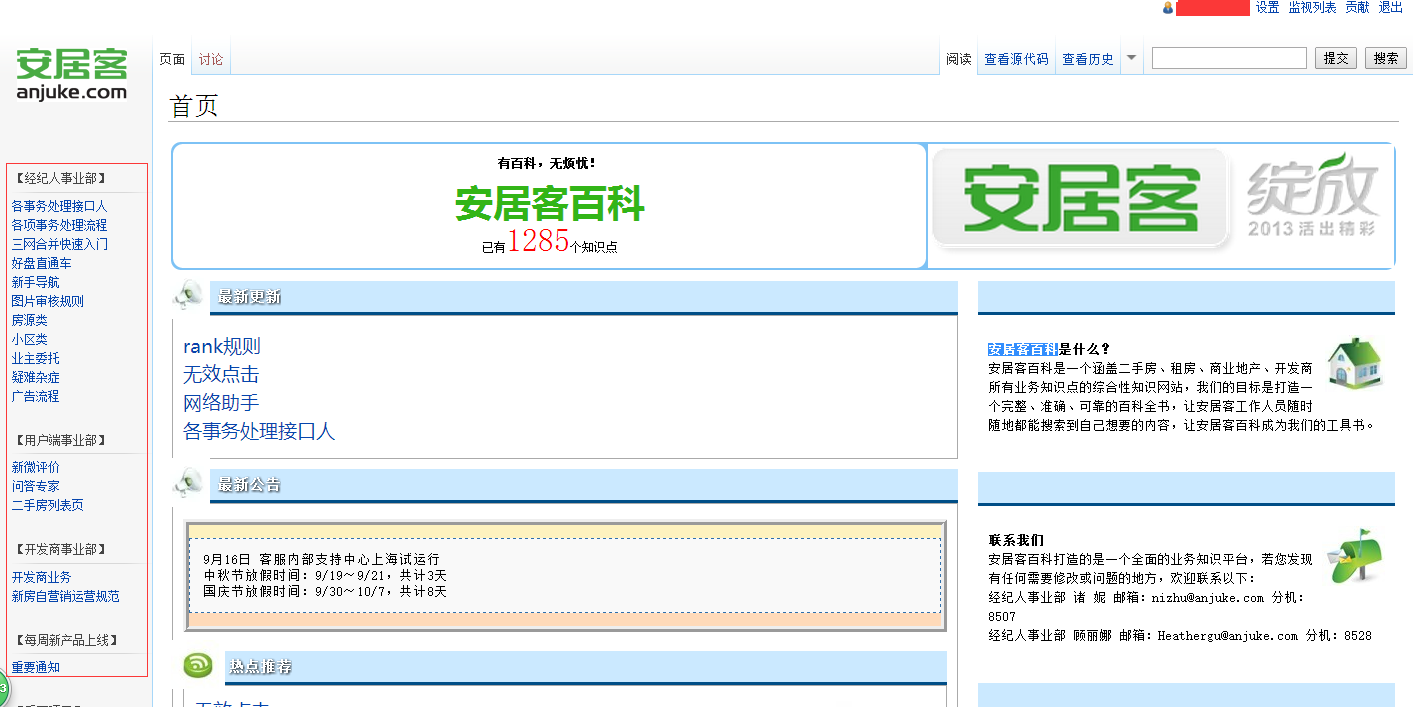Click the 1285 knowledge-point count
Screen dimensions: 1413x707
[x=538, y=241]
